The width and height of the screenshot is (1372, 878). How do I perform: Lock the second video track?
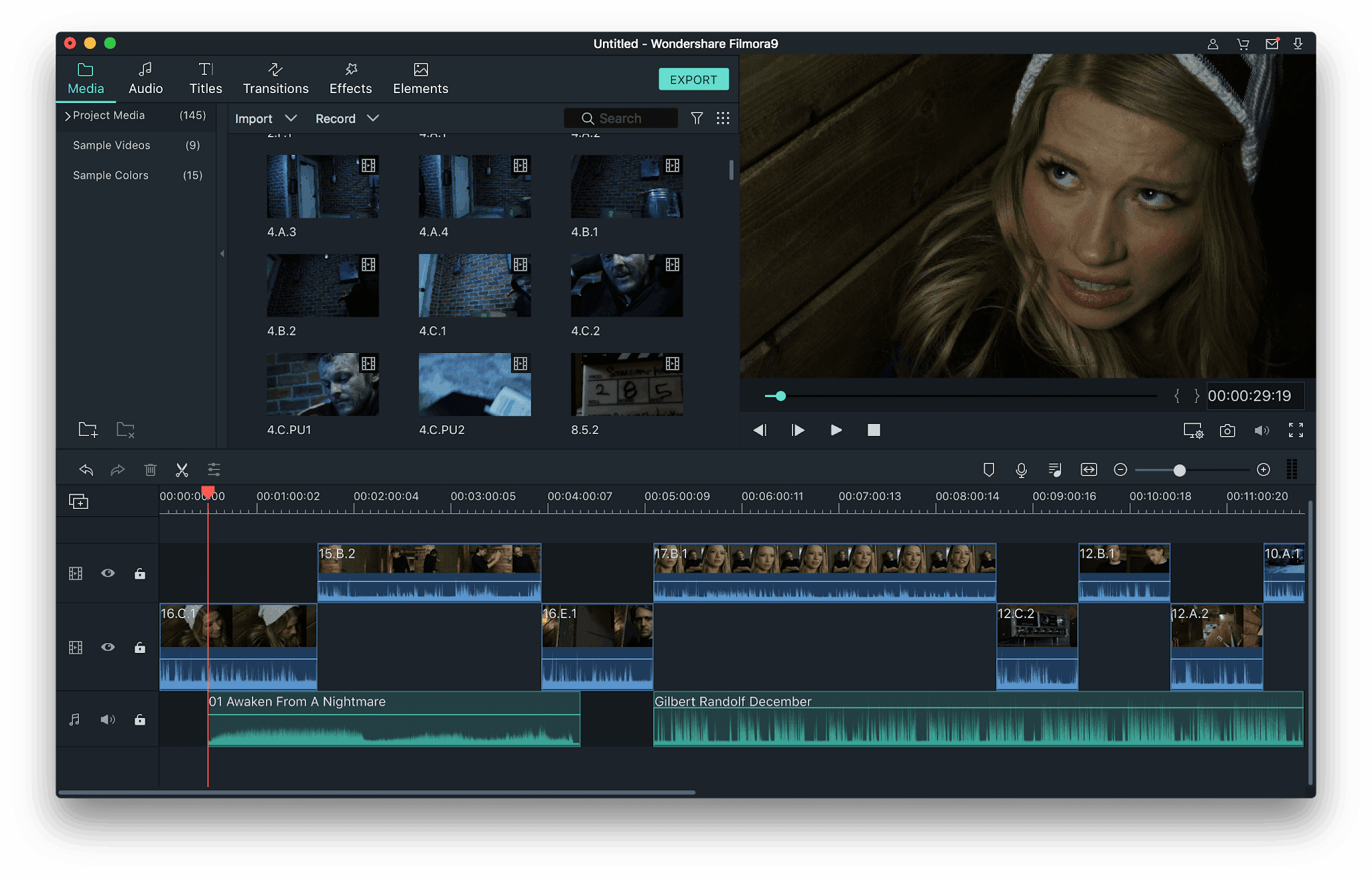click(x=139, y=647)
